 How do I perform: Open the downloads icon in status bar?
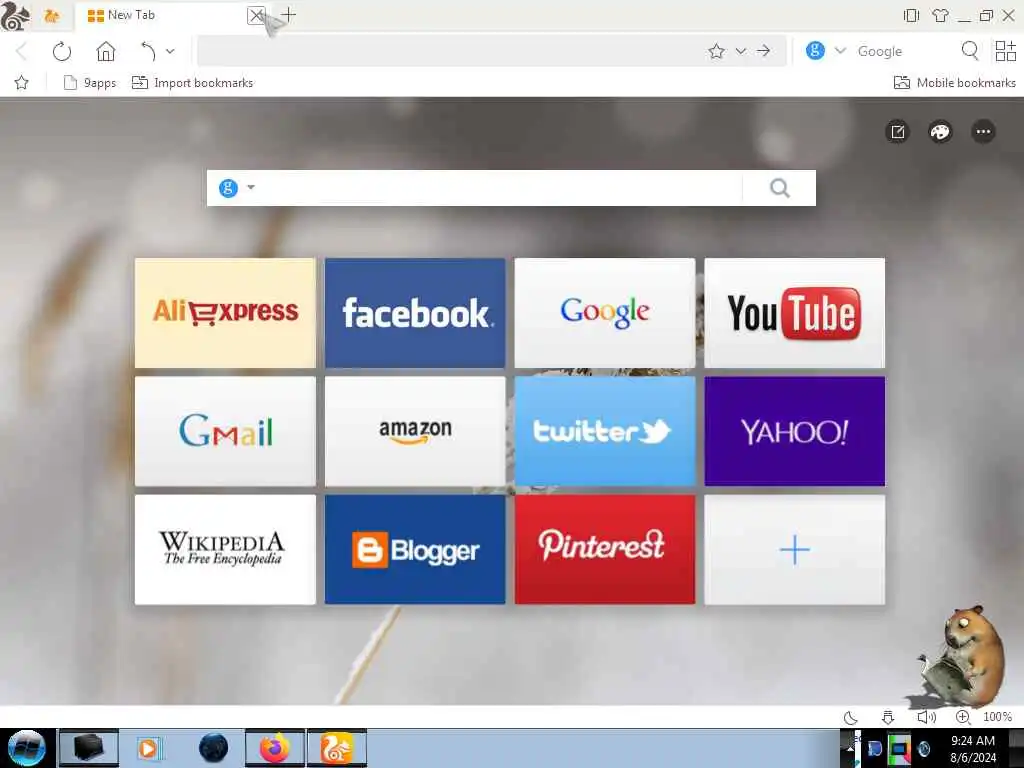click(x=888, y=717)
